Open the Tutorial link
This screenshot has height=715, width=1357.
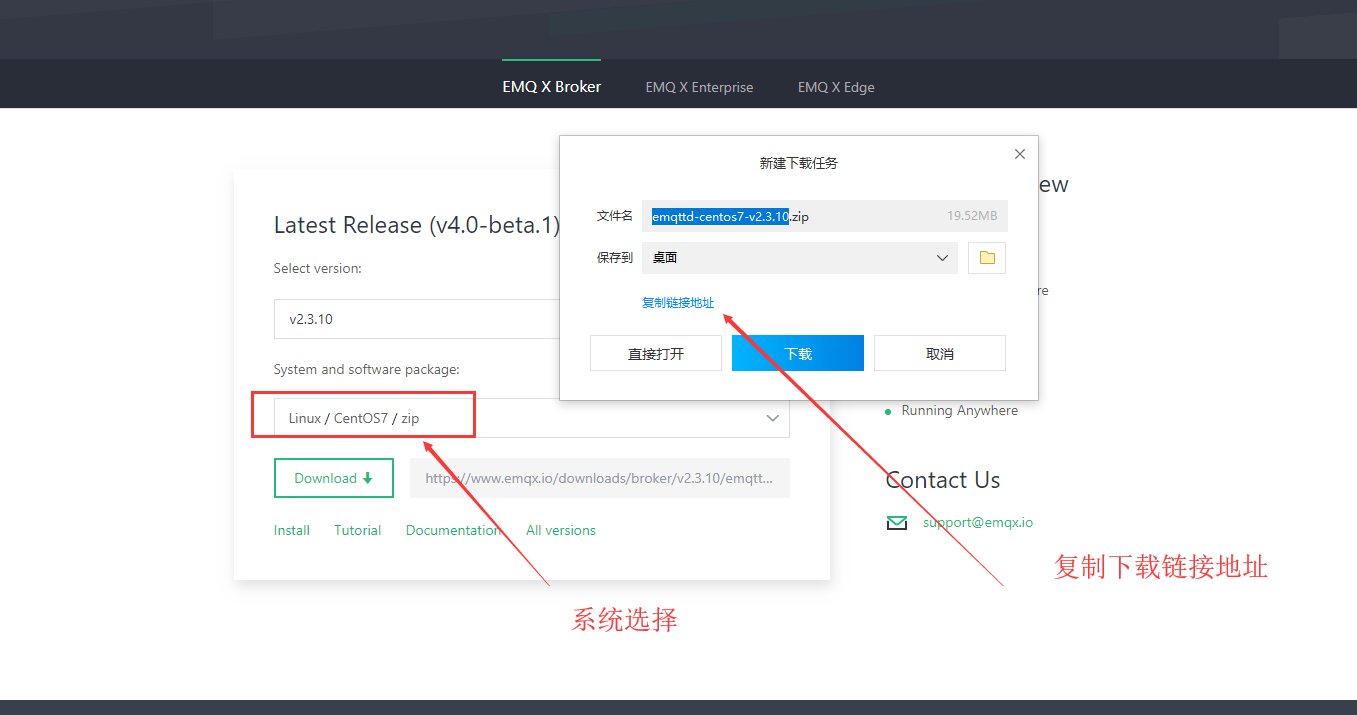(x=358, y=530)
